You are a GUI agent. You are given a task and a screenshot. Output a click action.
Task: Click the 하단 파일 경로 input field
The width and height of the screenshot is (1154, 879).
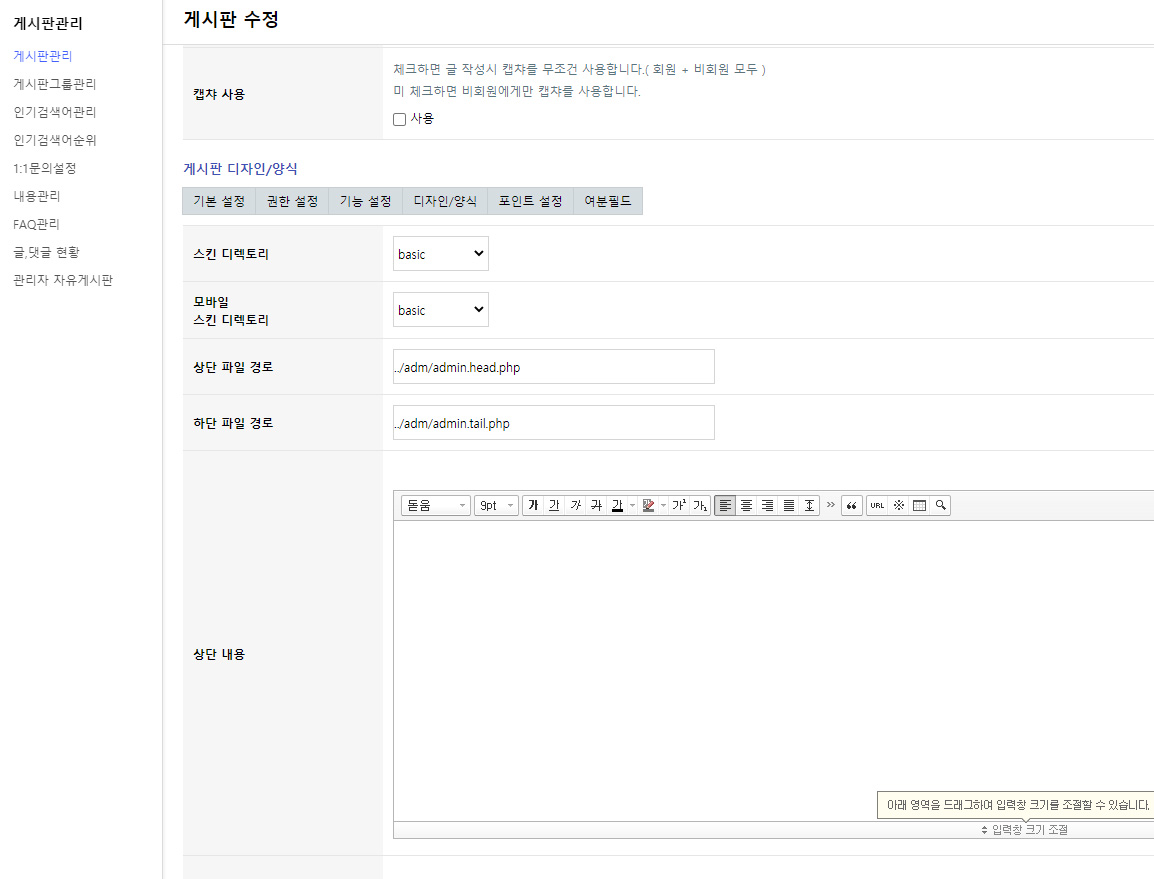[553, 423]
